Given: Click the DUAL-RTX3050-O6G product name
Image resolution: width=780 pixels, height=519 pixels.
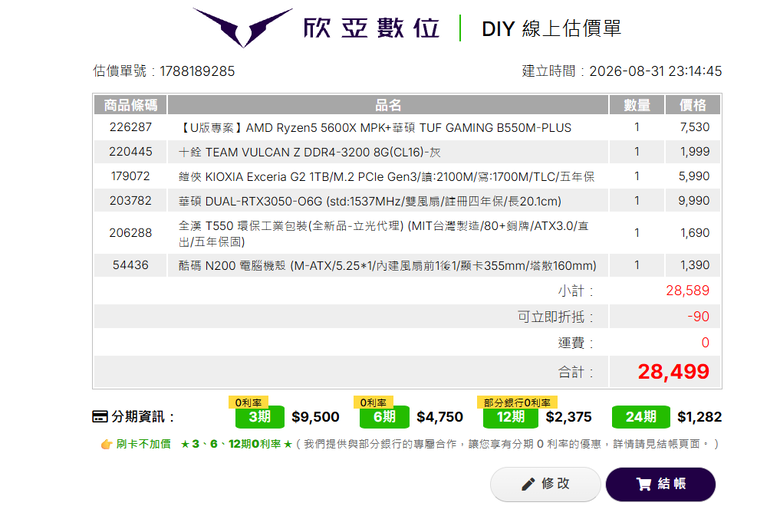Looking at the screenshot, I should coord(370,201).
